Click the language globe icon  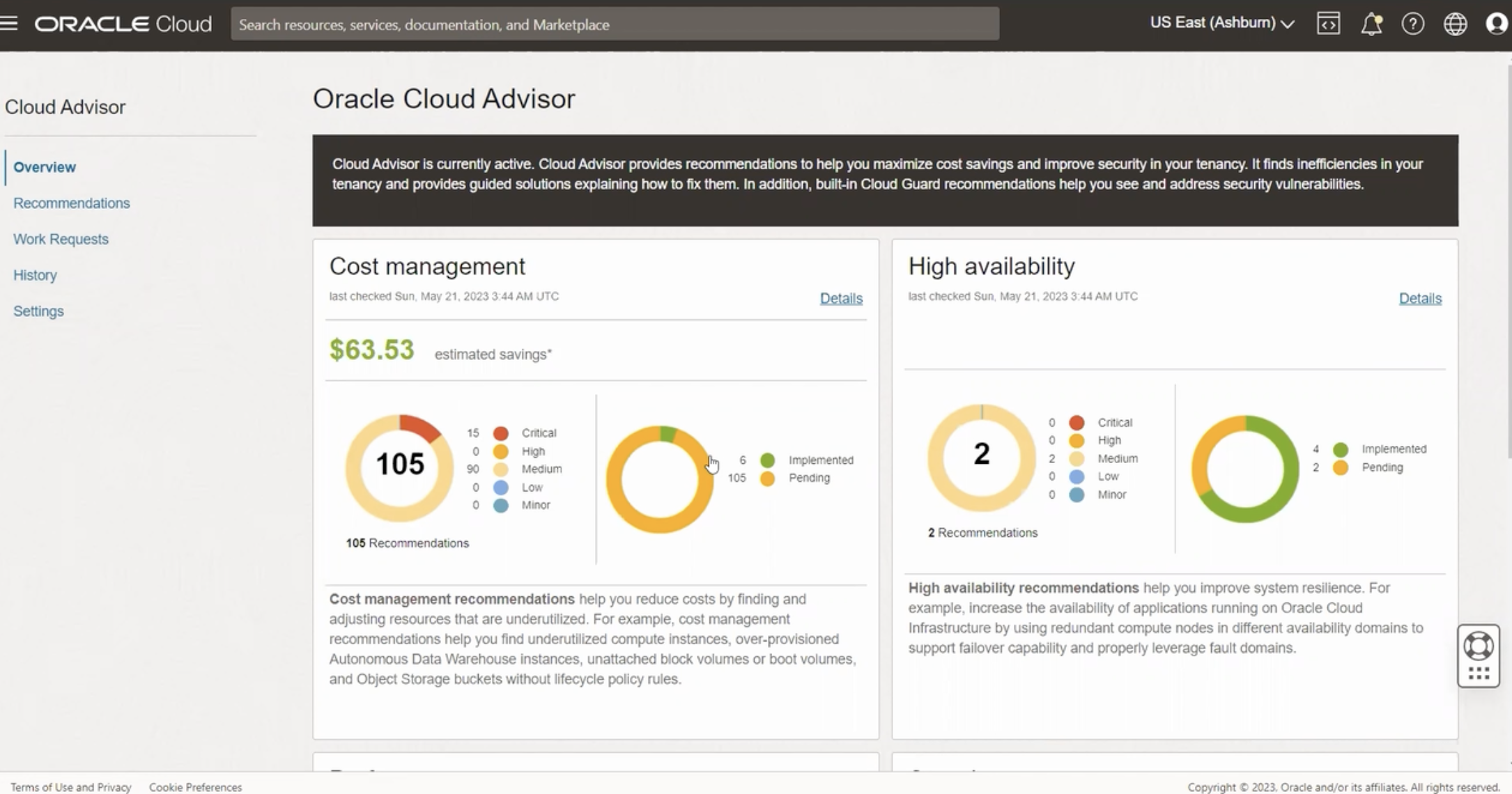click(x=1455, y=24)
